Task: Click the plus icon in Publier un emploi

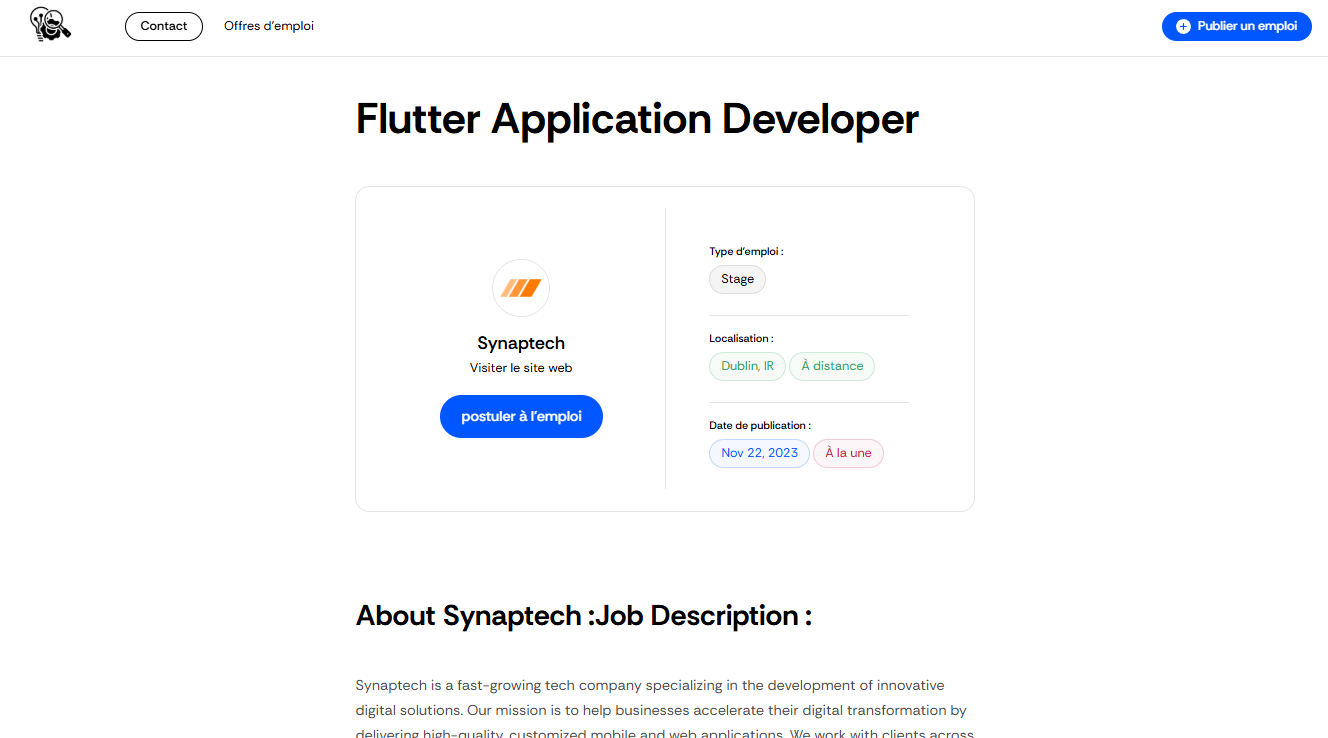Action: coord(1183,27)
